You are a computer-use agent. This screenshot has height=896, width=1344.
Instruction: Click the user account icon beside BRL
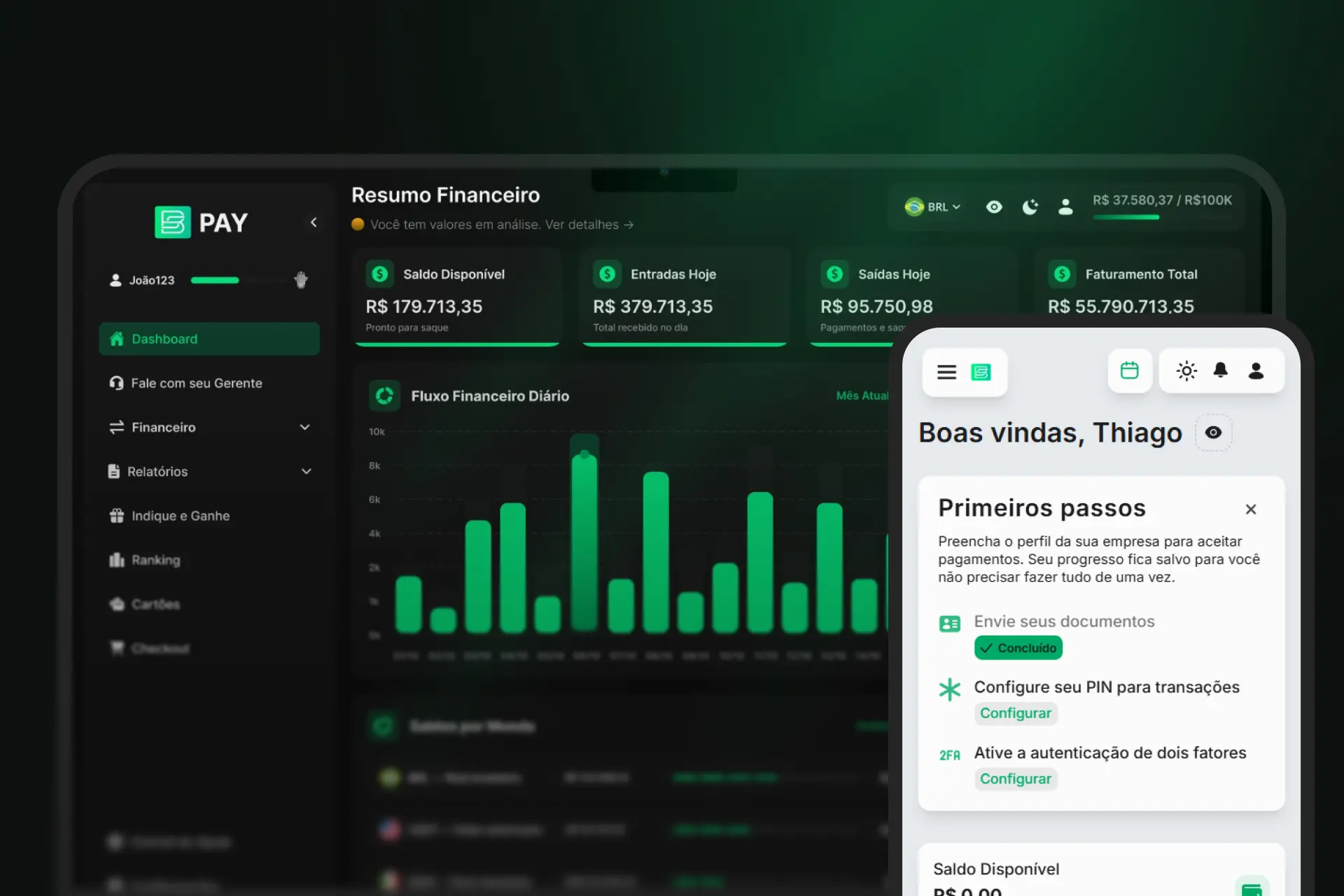pos(1065,206)
